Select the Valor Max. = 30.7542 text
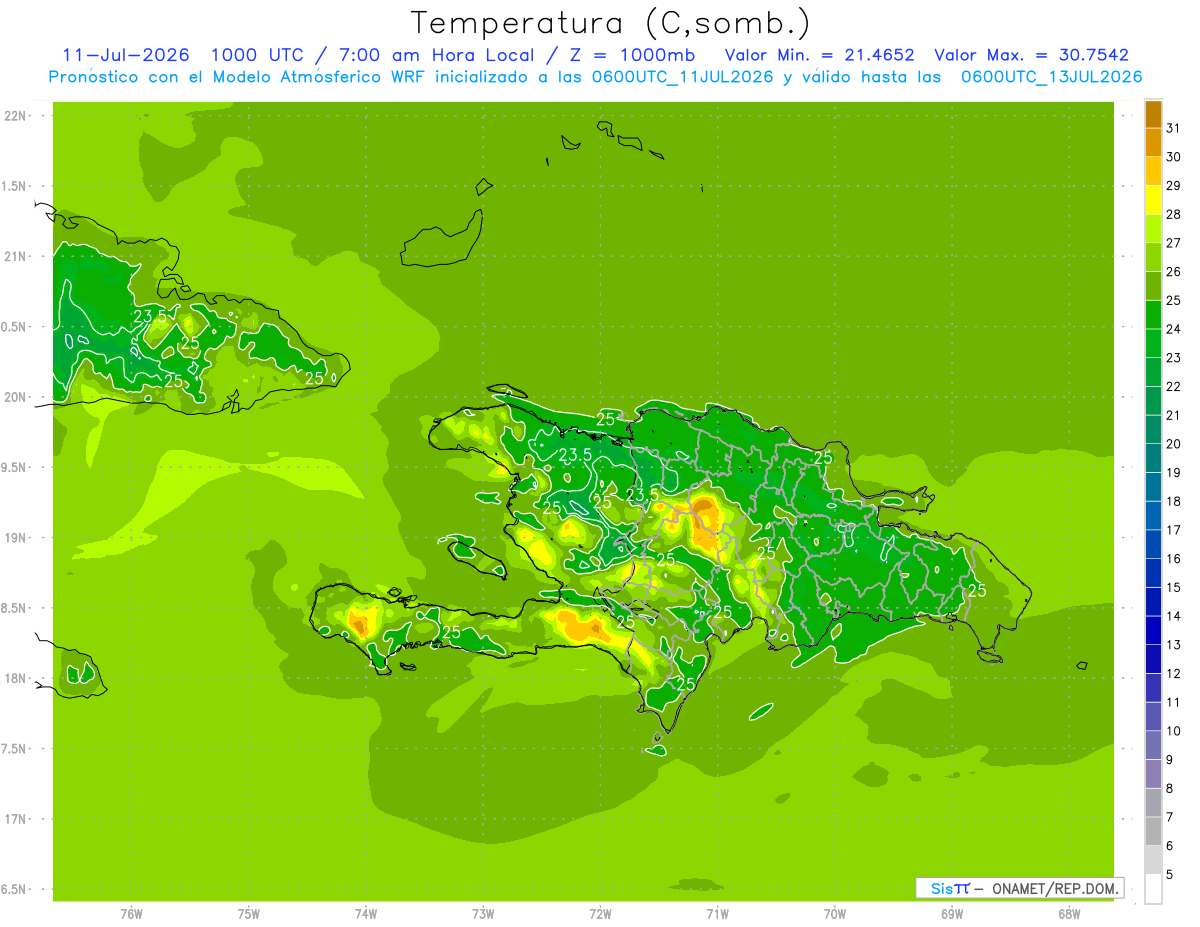Screen dimensions: 1200x927 pyautogui.click(x=1032, y=55)
